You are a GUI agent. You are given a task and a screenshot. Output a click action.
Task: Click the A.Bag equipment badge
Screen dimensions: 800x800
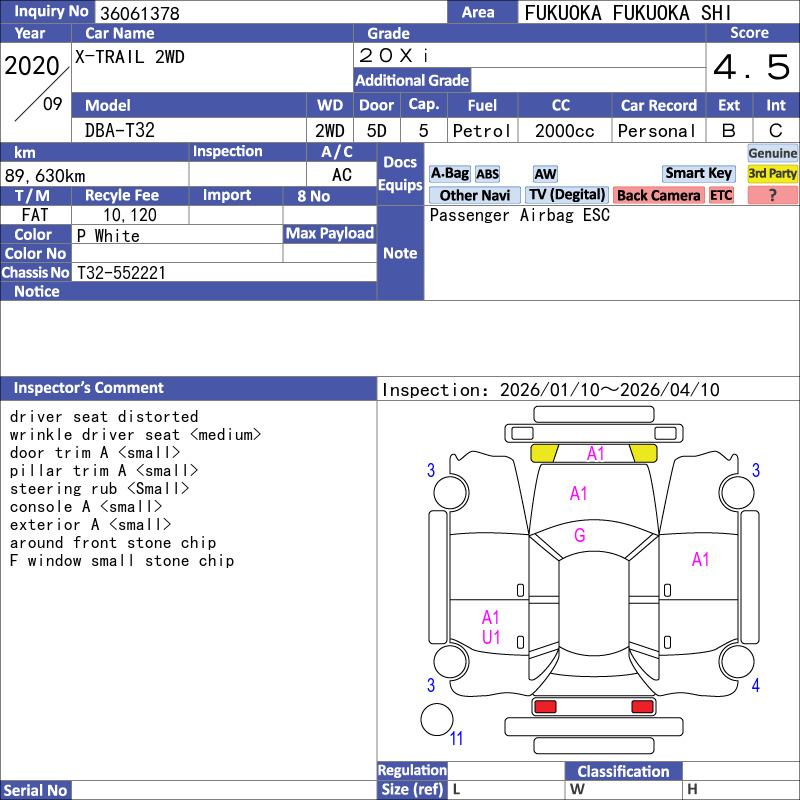[449, 173]
